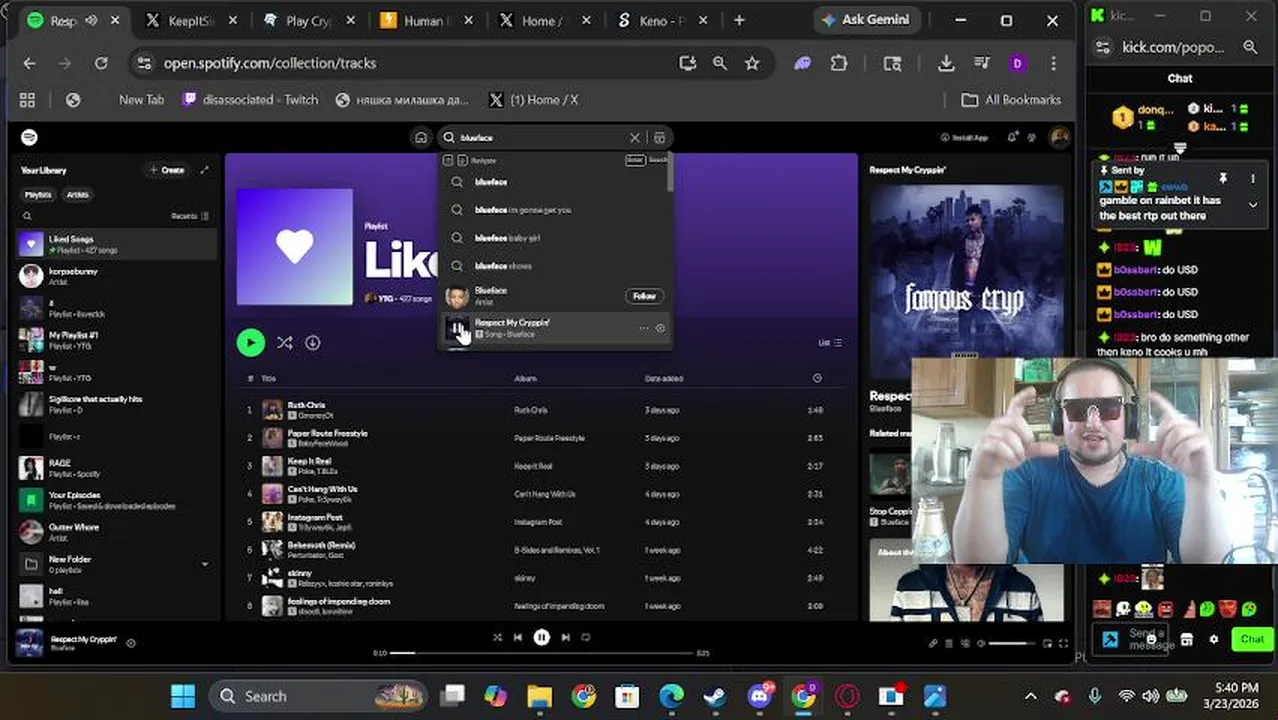The width and height of the screenshot is (1278, 720).
Task: Play Liked Songs with green play button
Action: tap(250, 343)
